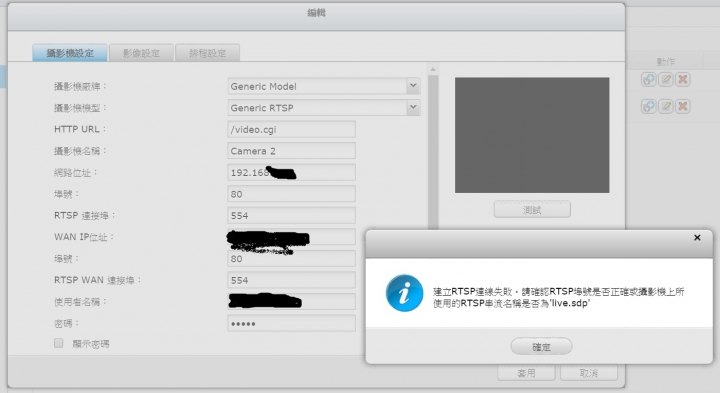Screen dimensions: 720x393
Task: Click the connect icon in second camera row
Action: pyautogui.click(x=648, y=107)
